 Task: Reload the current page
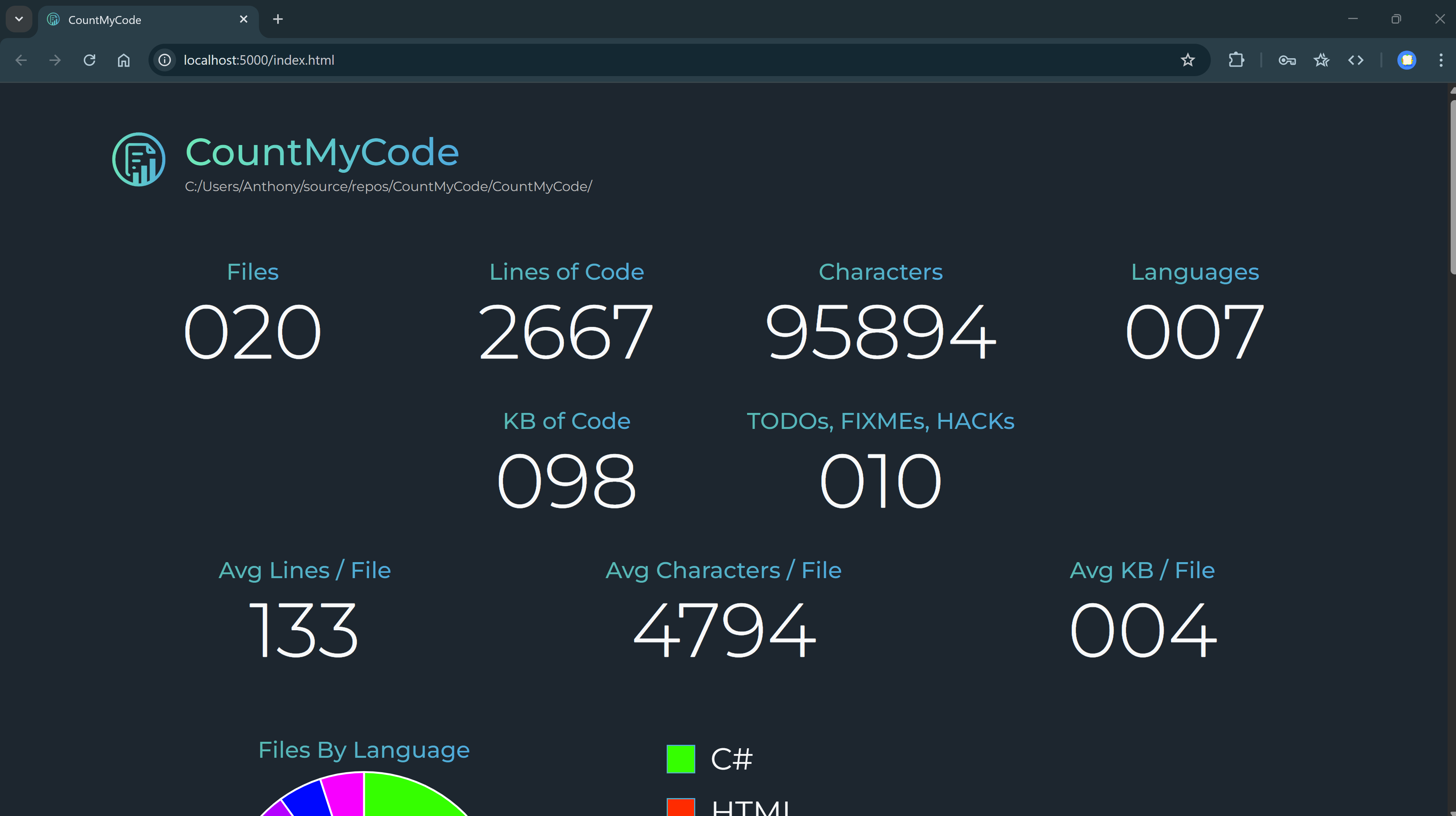(x=89, y=60)
